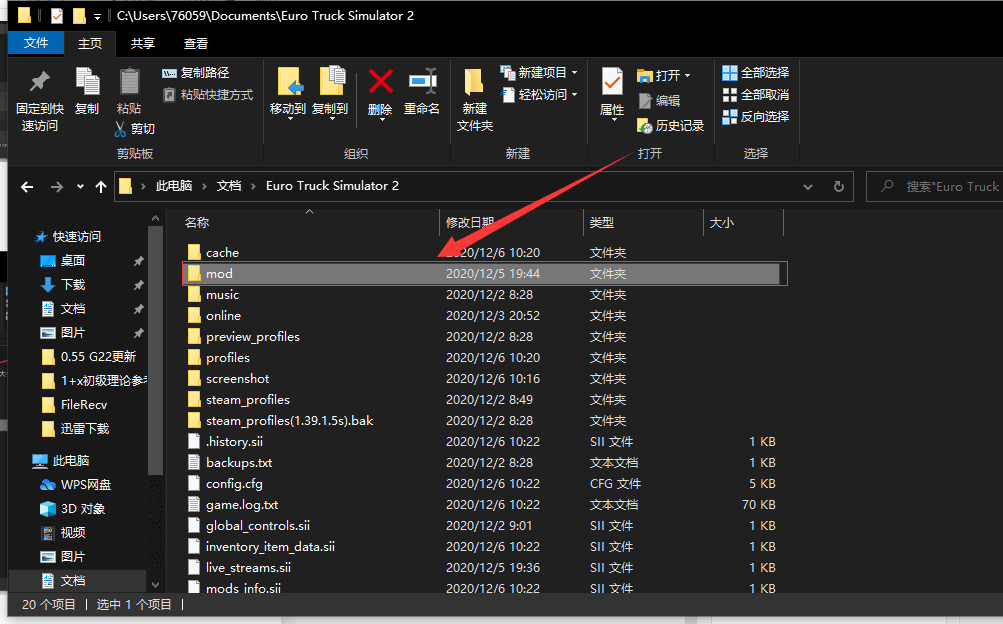Click the Rename (重命名) icon

pos(422,82)
